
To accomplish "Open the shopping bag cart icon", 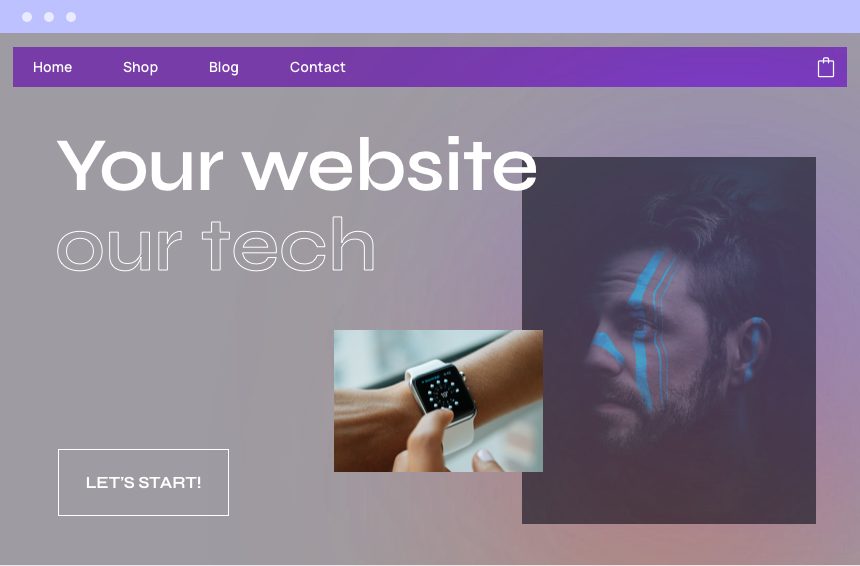I will (825, 67).
